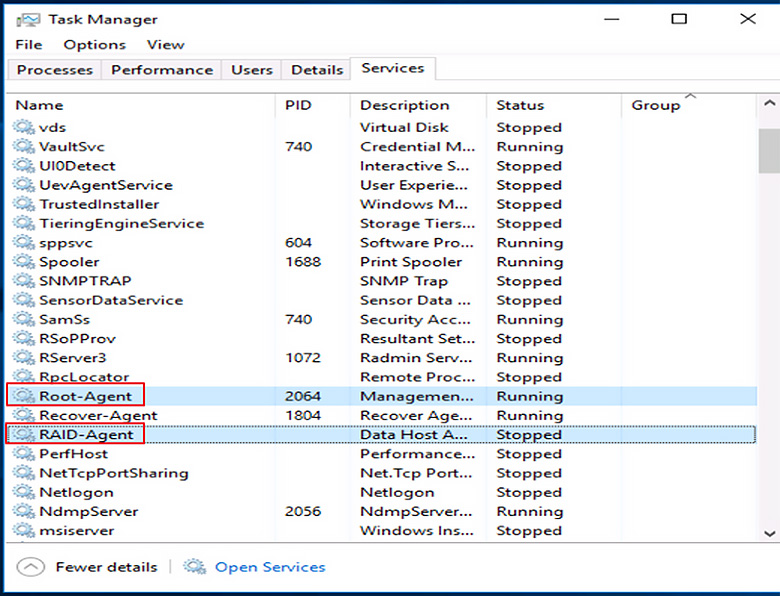Click the SNMP Trap description
The image size is (780, 596).
tap(403, 281)
